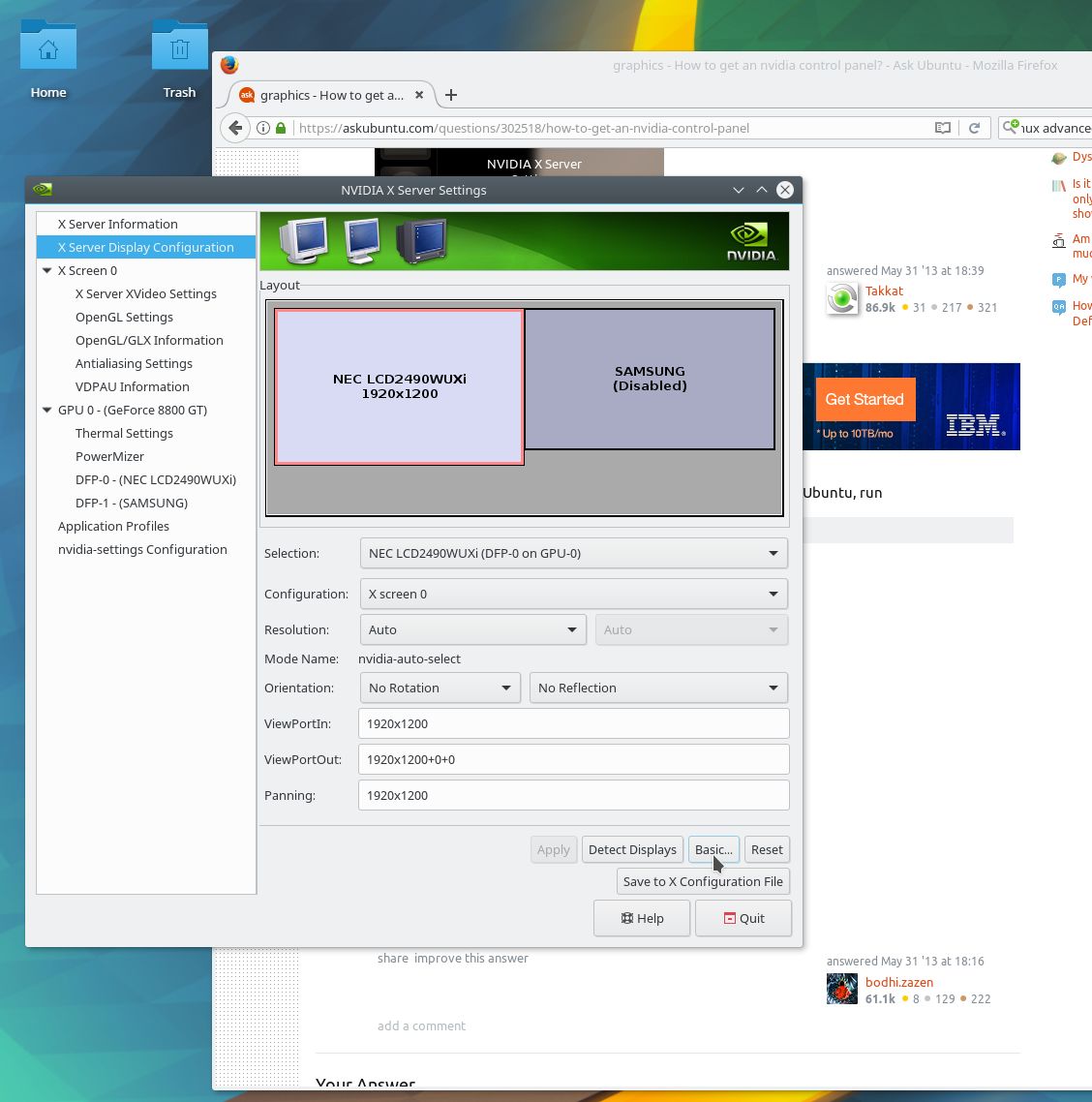Click the Panning field
The height and width of the screenshot is (1102, 1092).
pos(573,795)
